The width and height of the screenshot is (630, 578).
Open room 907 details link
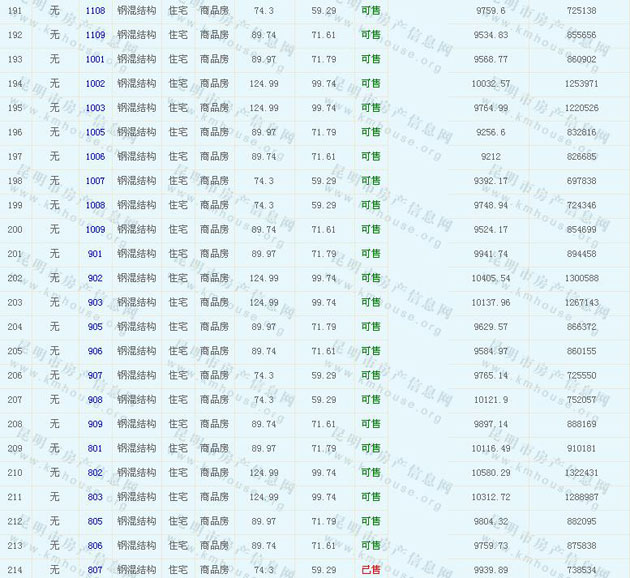tap(95, 375)
